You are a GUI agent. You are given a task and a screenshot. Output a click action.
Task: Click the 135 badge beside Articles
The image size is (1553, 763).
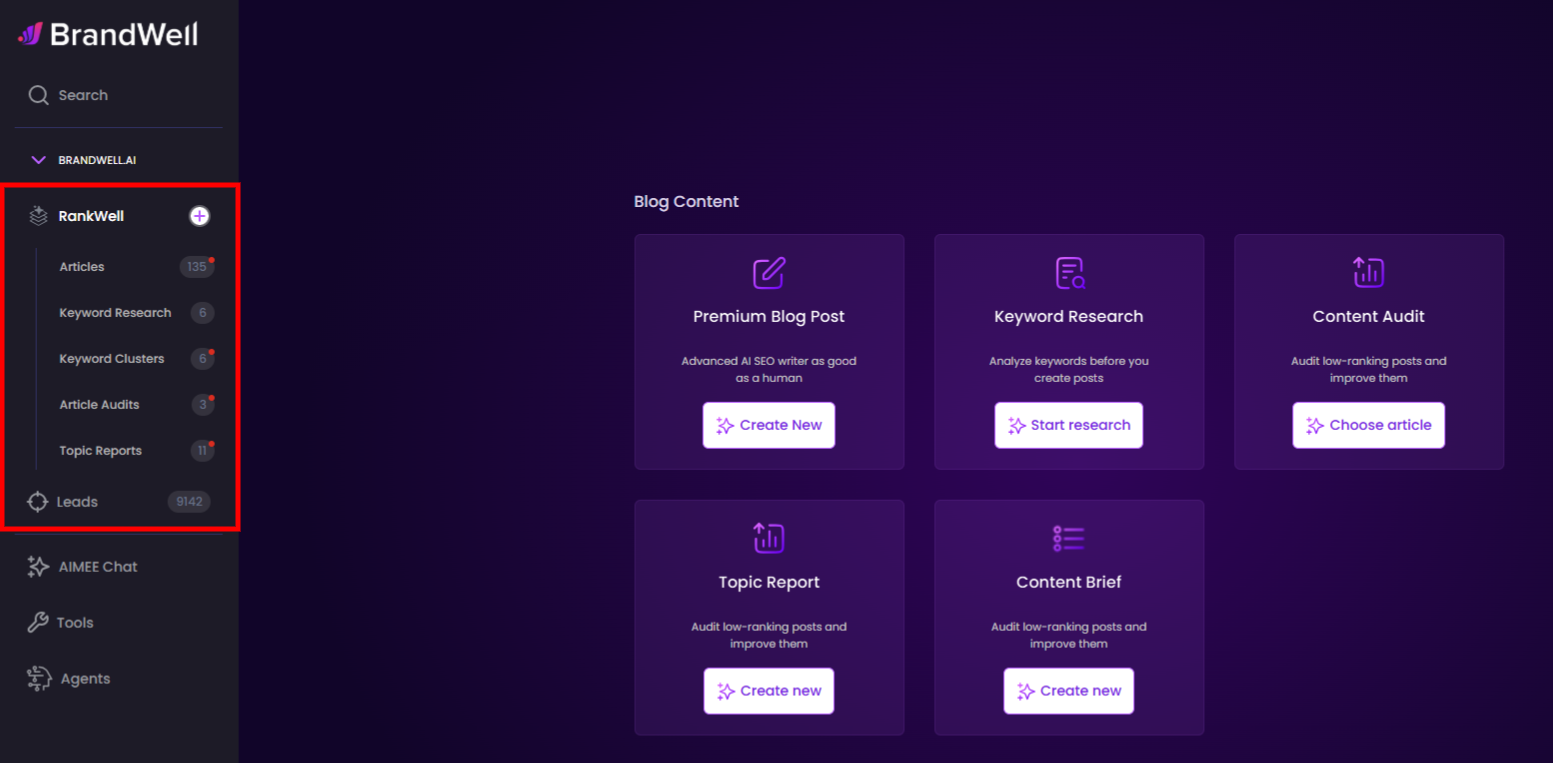coord(196,267)
